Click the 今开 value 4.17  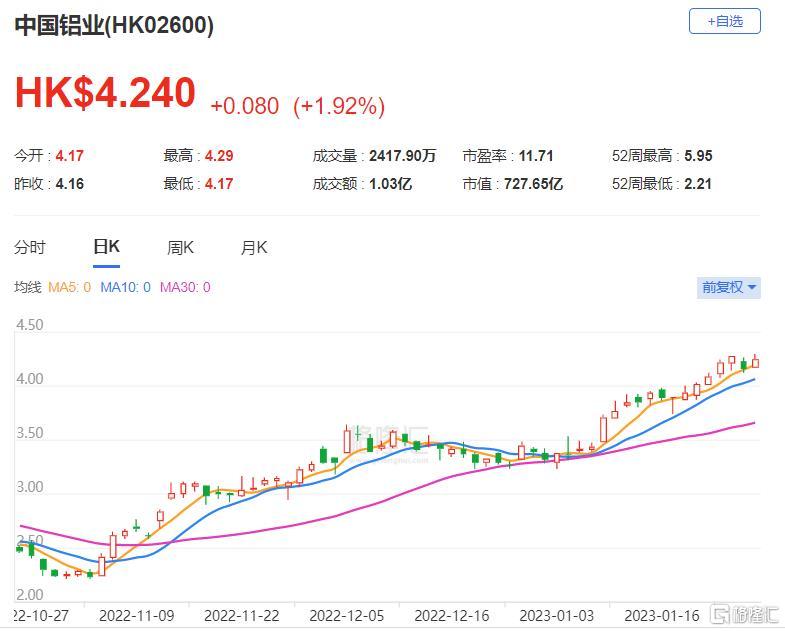[70, 156]
